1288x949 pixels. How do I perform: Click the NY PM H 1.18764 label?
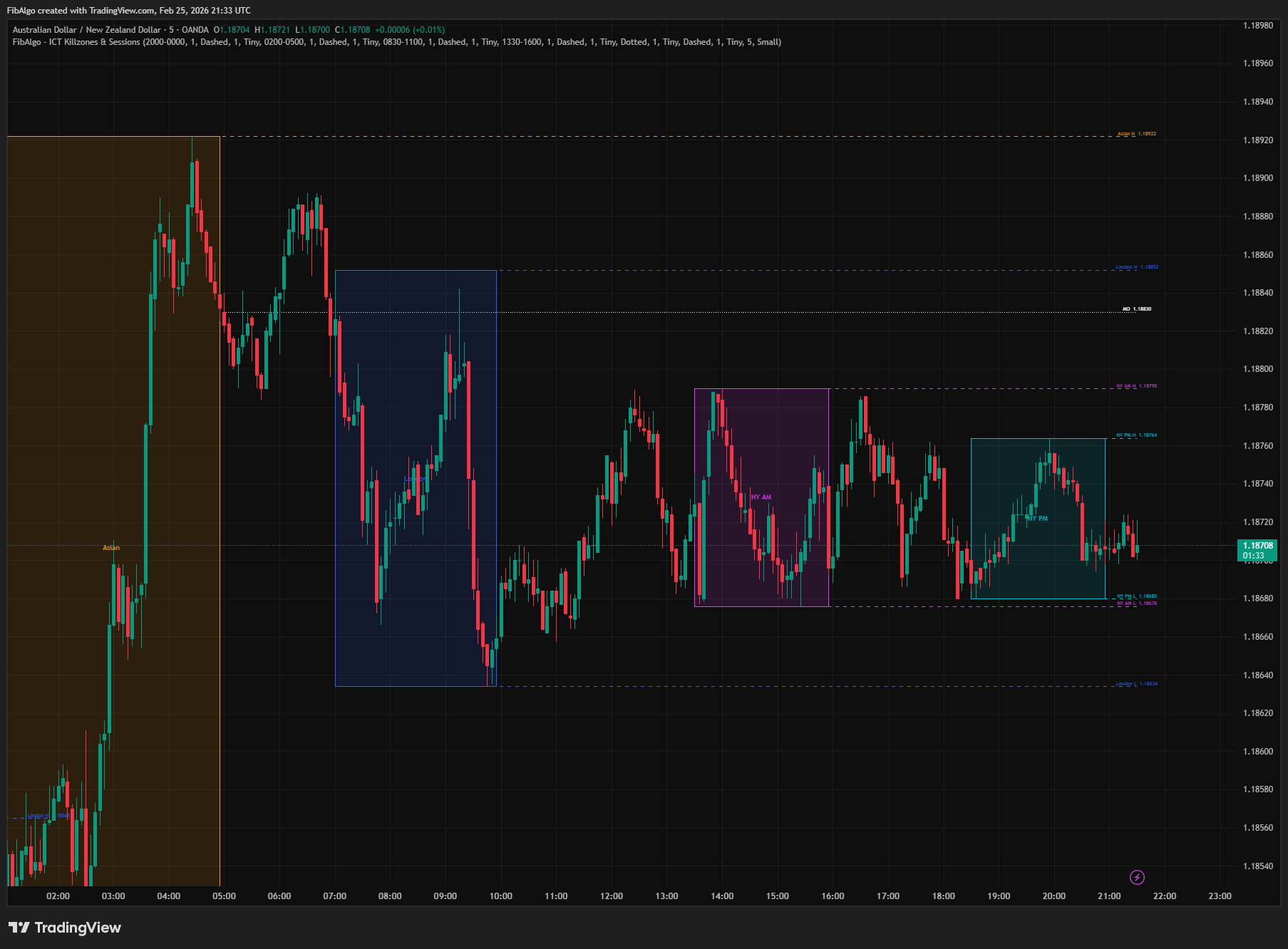click(x=1136, y=435)
